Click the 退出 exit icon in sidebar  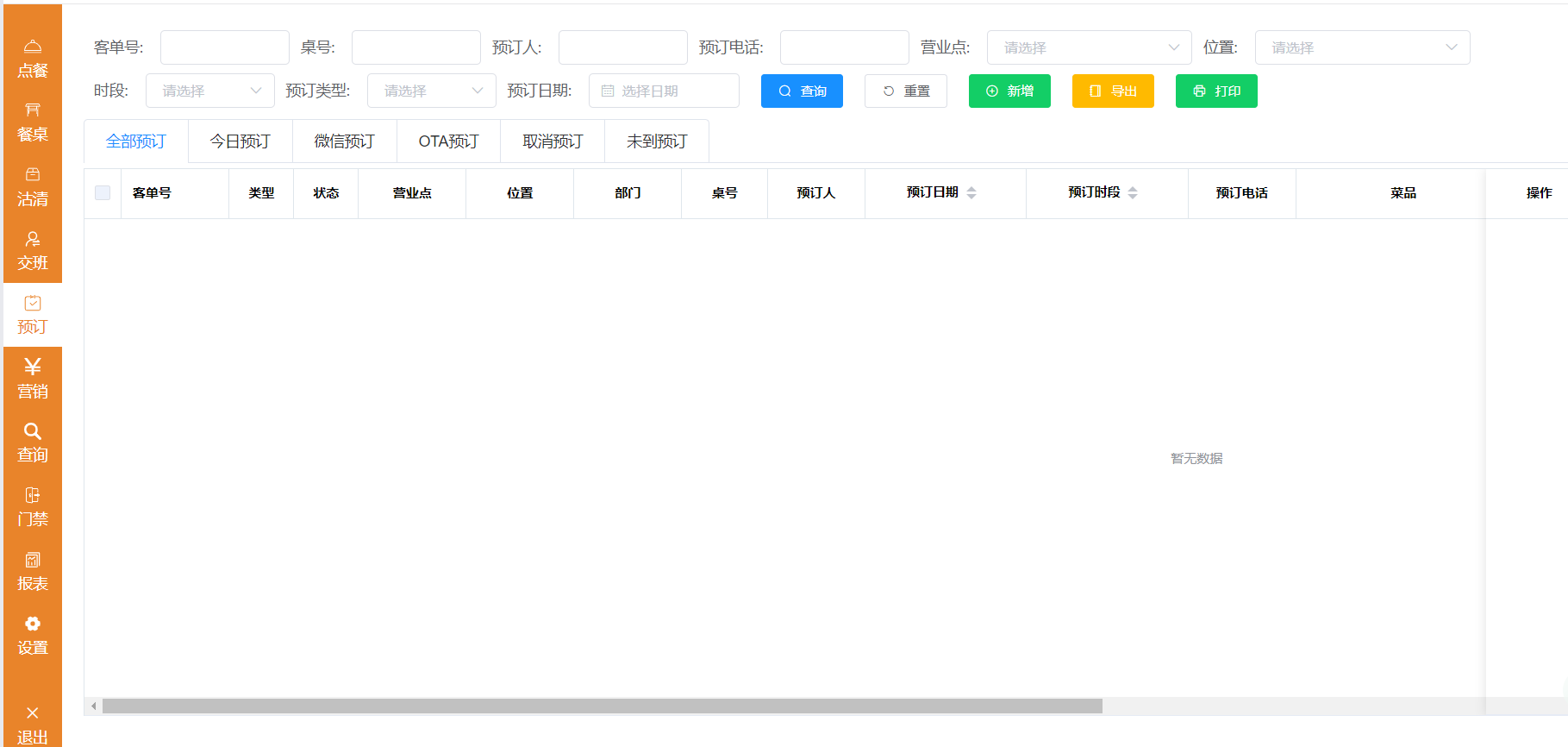click(x=33, y=724)
